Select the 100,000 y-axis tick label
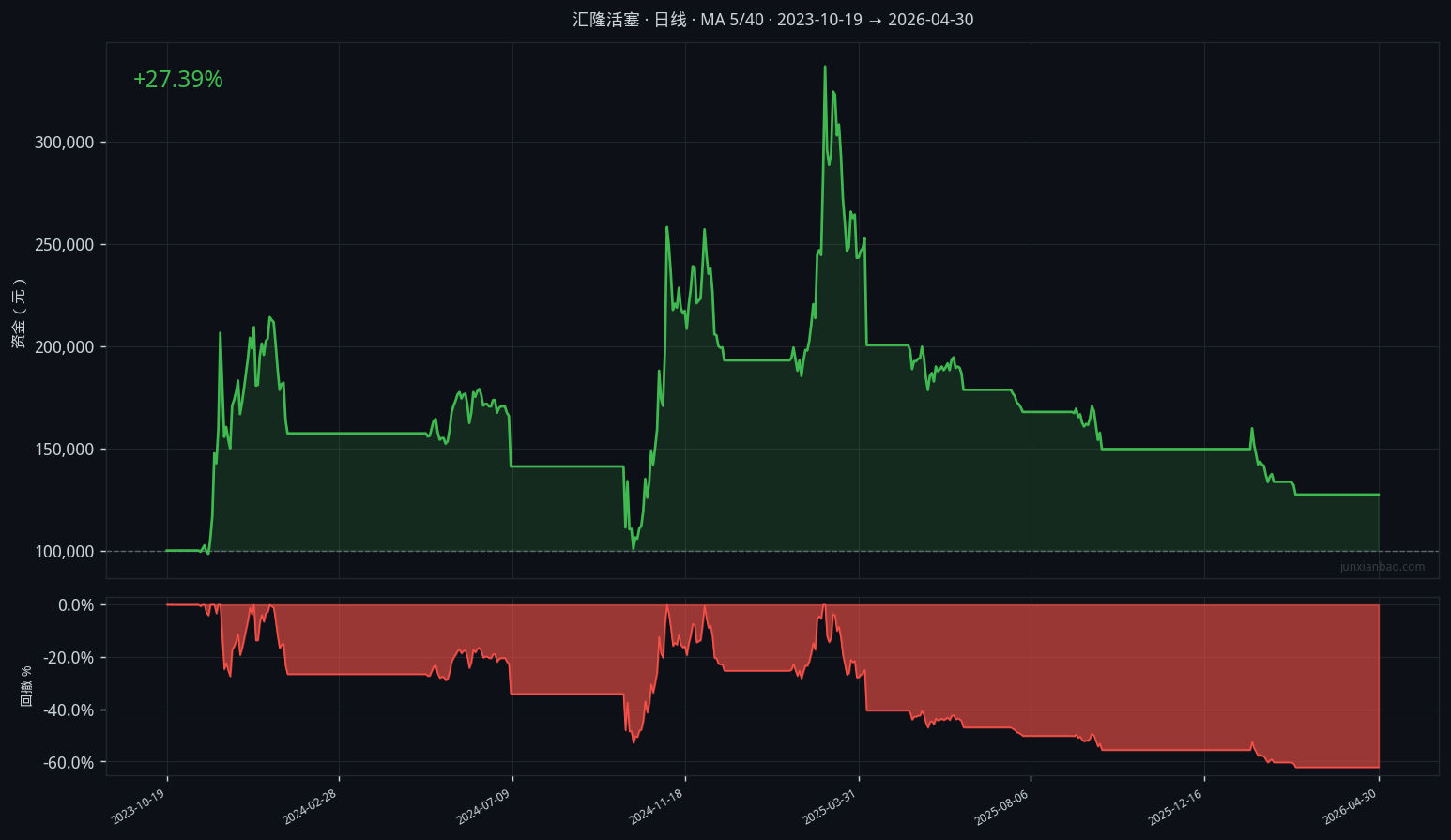 (65, 552)
